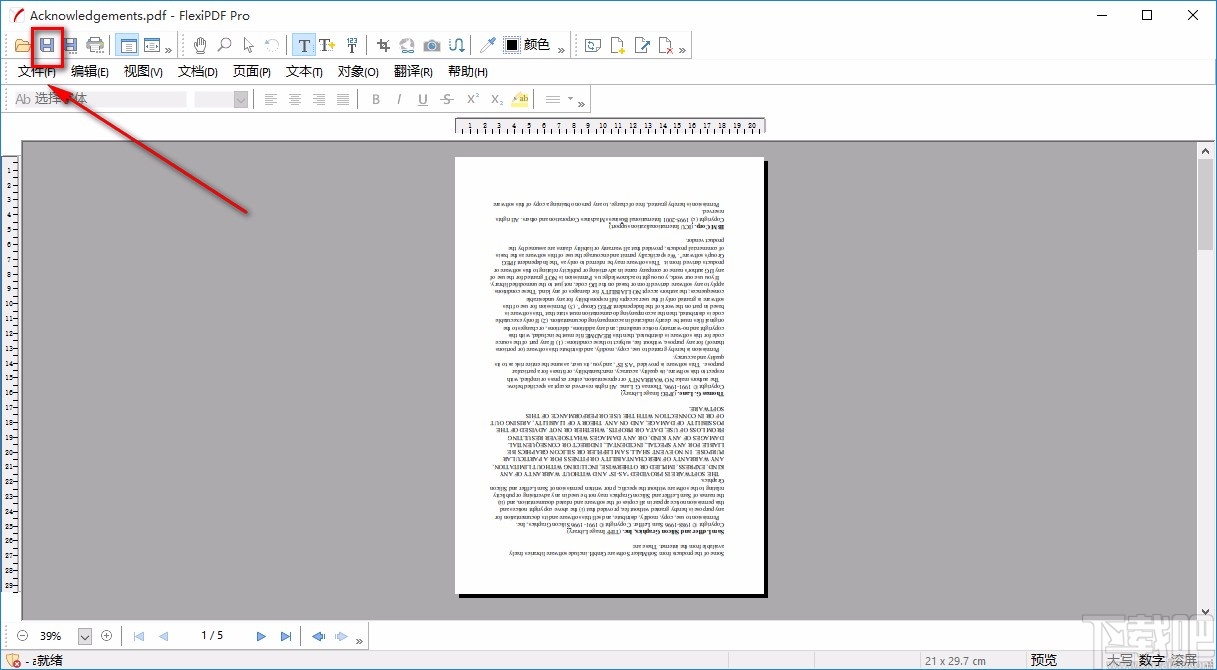Toggle Subscript formatting
The width and height of the screenshot is (1217, 670).
pos(495,99)
